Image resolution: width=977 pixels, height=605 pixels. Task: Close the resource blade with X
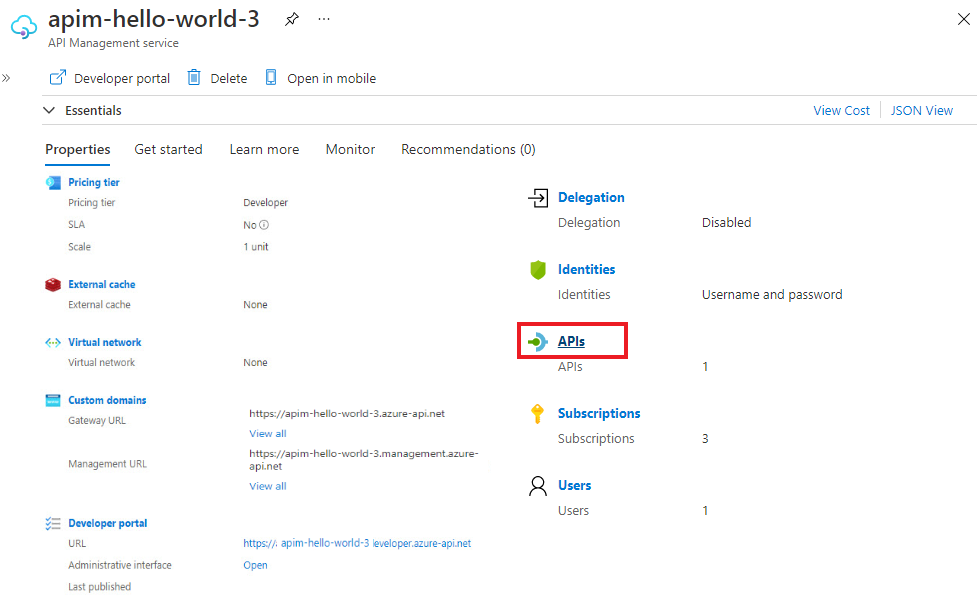963,19
